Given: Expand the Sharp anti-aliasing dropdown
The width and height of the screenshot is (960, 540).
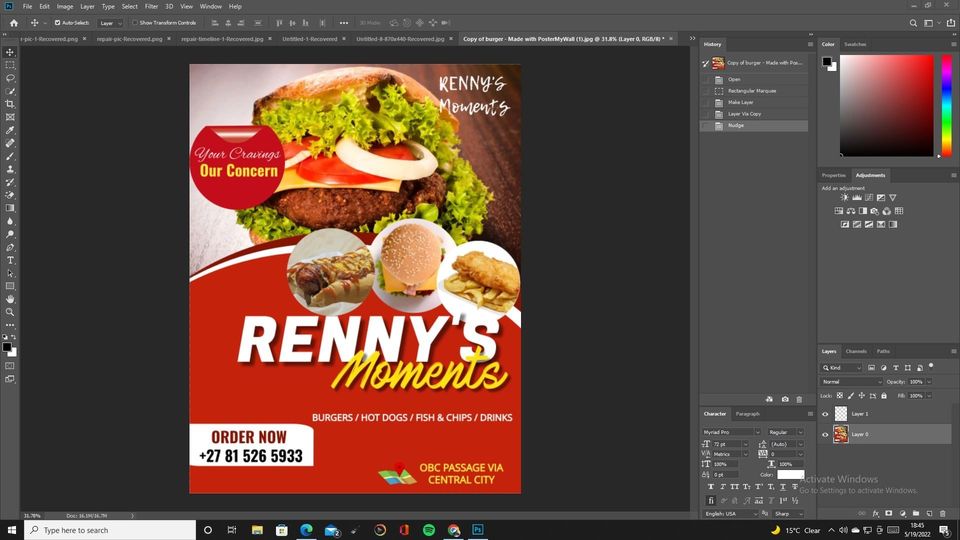Looking at the screenshot, I should point(787,513).
